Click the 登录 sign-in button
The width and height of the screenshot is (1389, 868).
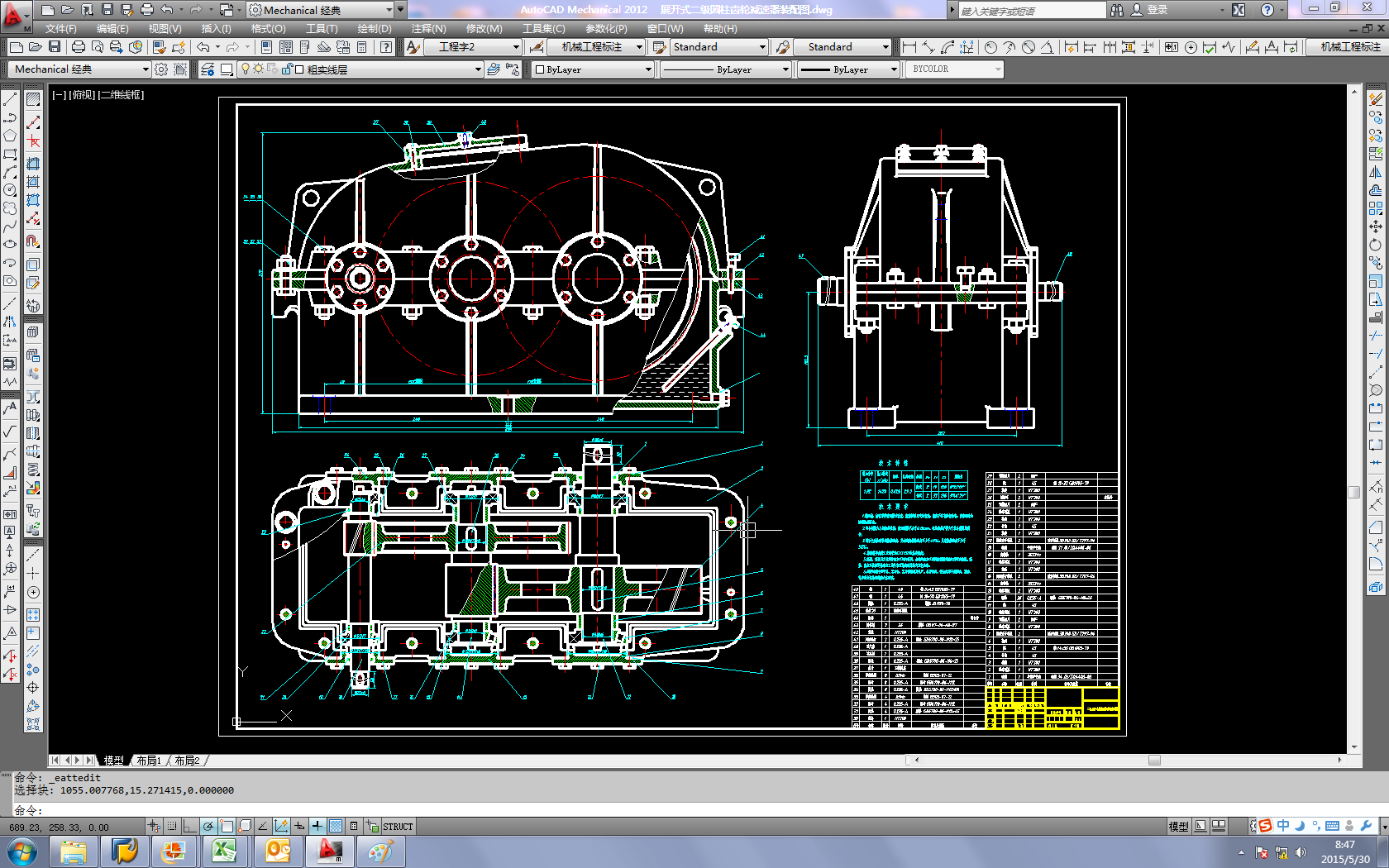pos(1157,10)
